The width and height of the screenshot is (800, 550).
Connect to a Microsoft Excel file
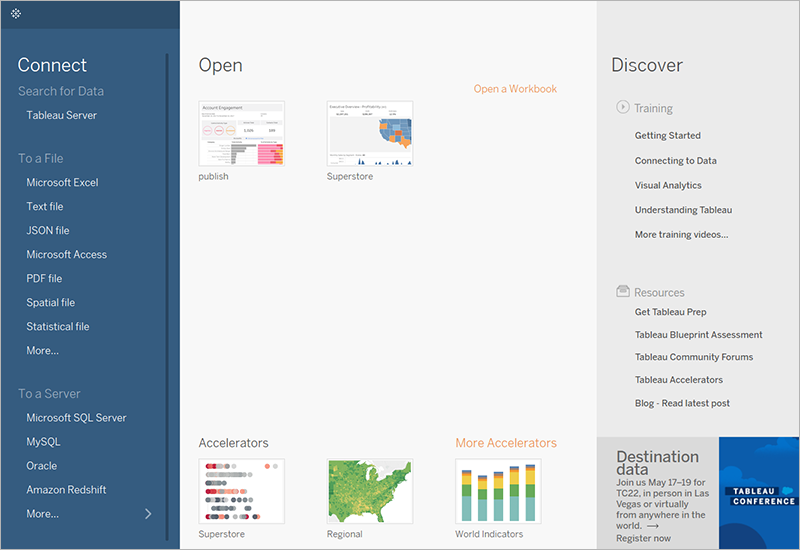[x=62, y=183]
